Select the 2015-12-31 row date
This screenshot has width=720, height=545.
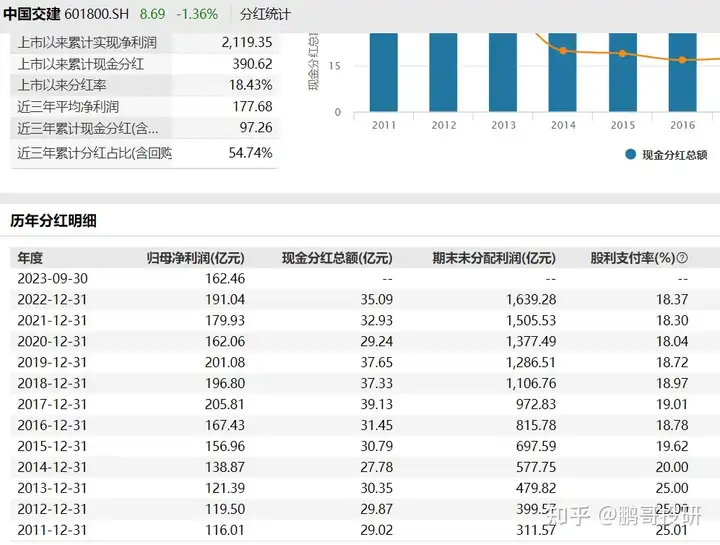pos(52,446)
